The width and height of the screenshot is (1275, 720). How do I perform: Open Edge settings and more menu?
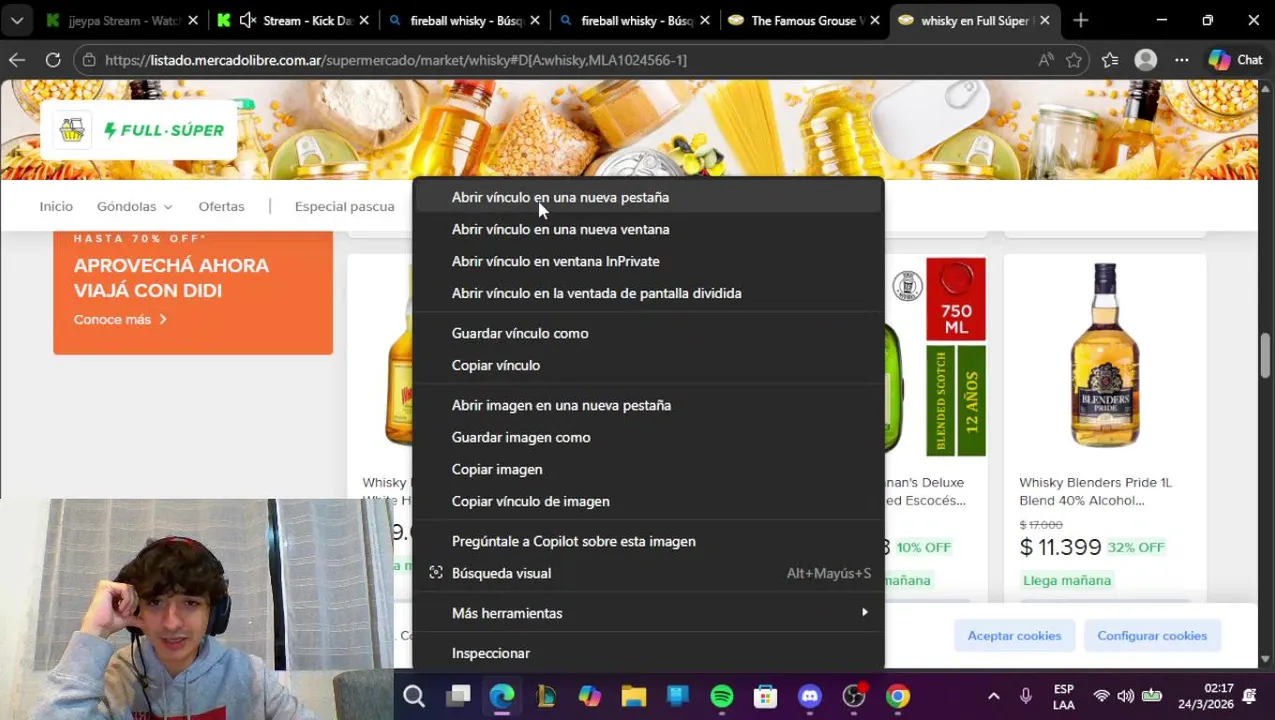[1182, 60]
